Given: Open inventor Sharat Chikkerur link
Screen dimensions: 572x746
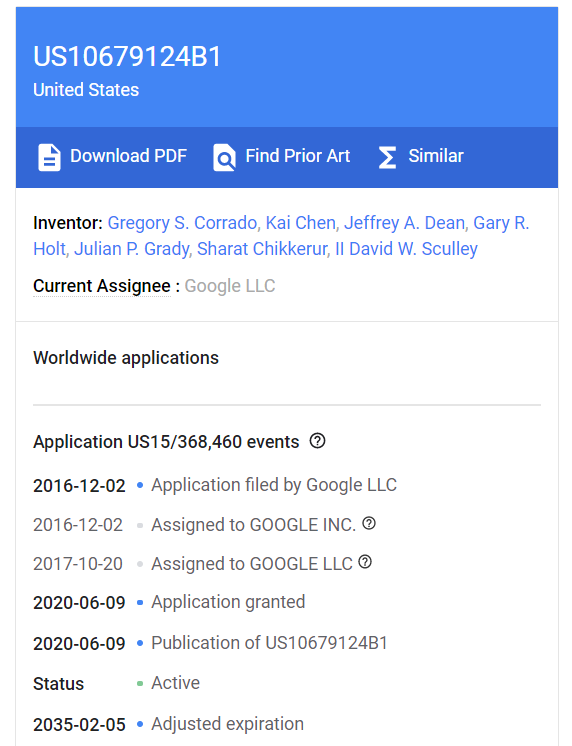Looking at the screenshot, I should 262,249.
